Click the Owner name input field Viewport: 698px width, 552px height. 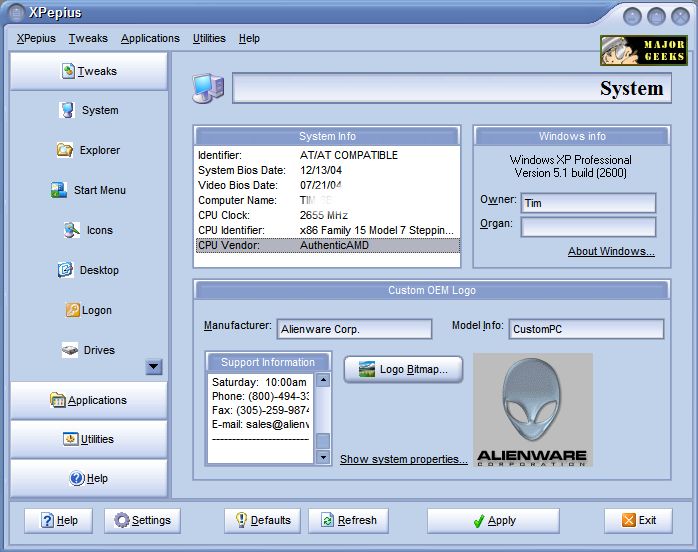click(587, 203)
